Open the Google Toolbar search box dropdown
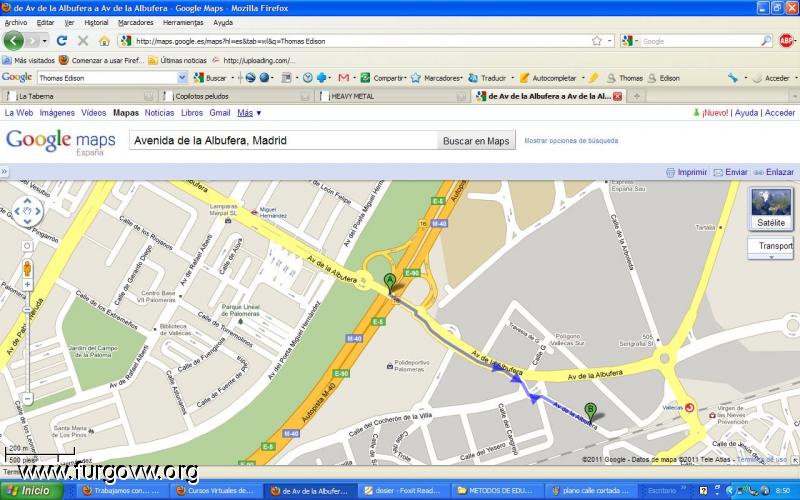 [x=182, y=78]
